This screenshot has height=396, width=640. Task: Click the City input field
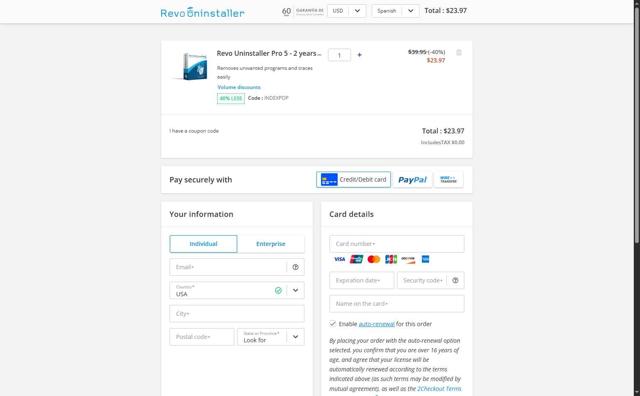point(237,314)
